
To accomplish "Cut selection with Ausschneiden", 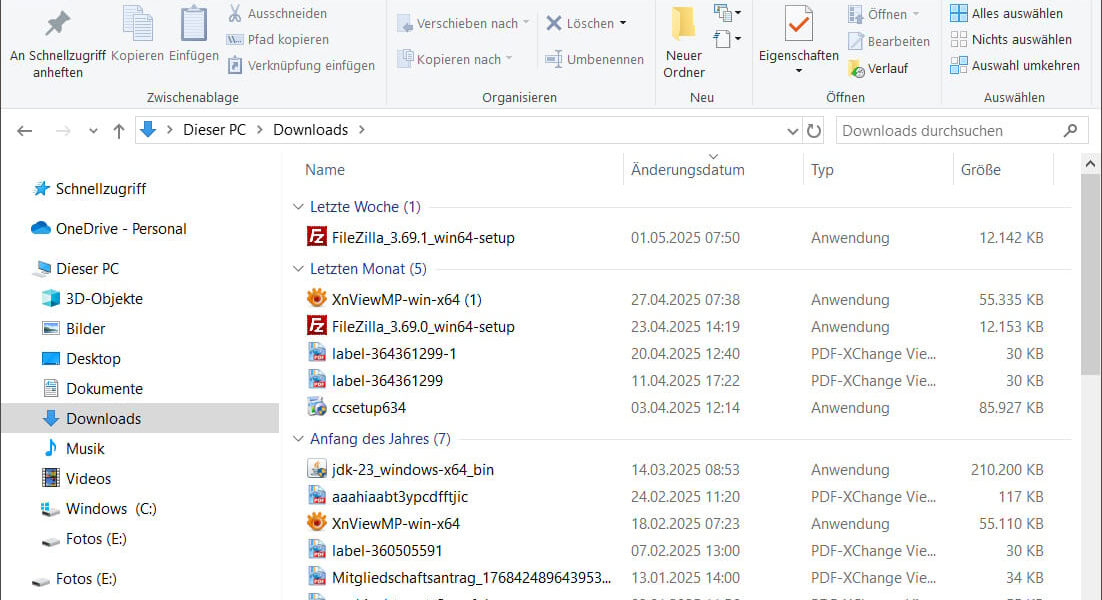I will [x=277, y=13].
